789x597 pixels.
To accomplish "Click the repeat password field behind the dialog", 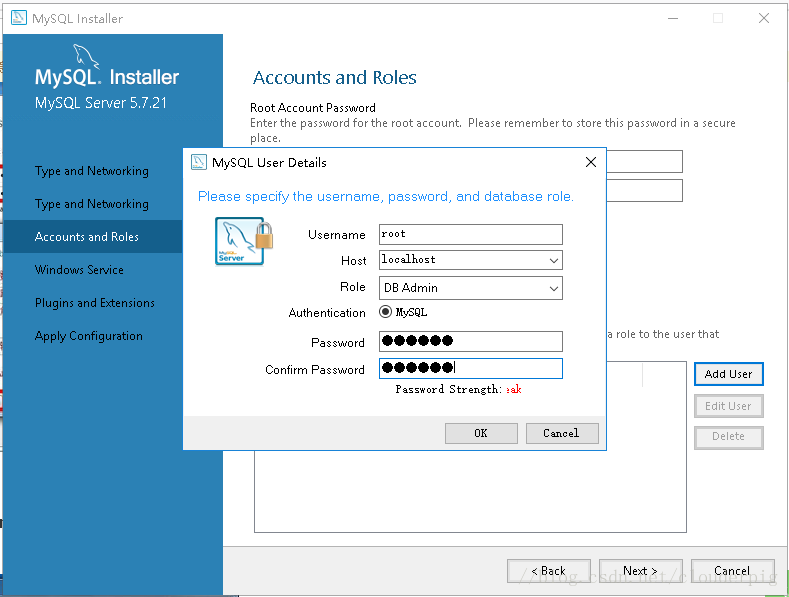I will click(645, 191).
